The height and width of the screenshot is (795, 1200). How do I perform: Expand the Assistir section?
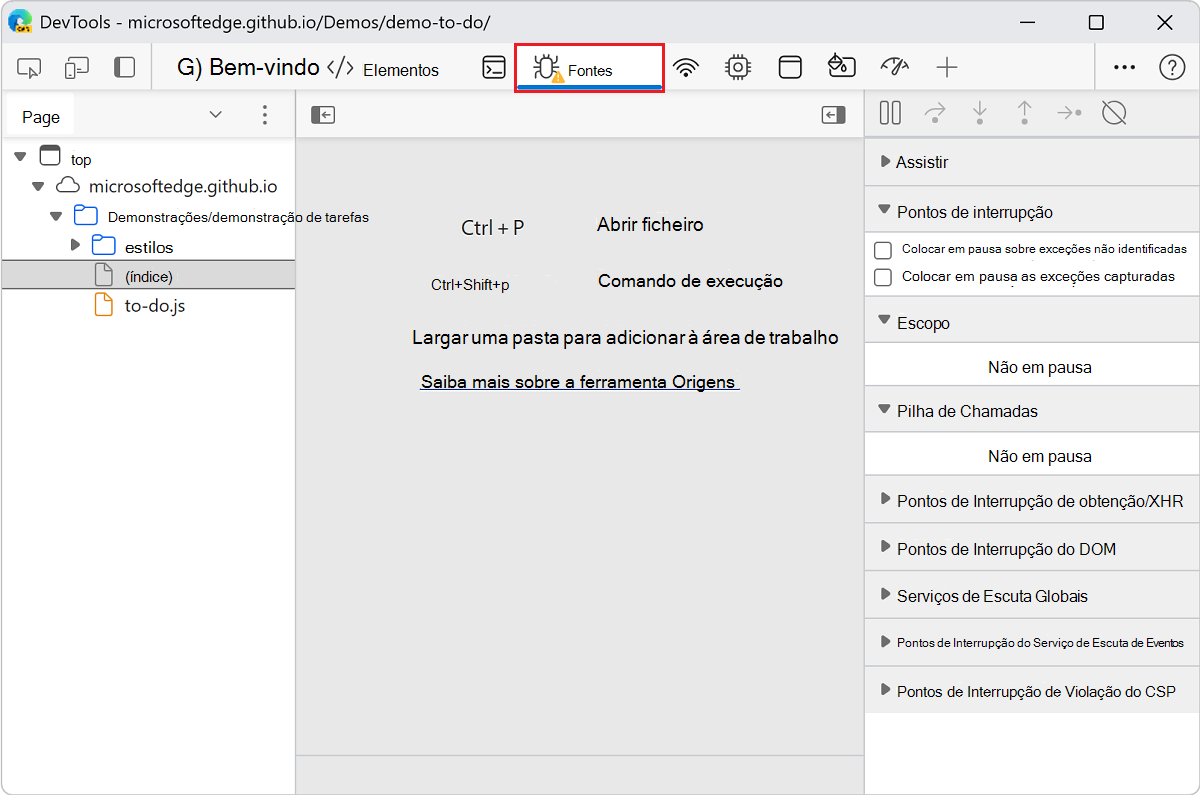(x=886, y=162)
